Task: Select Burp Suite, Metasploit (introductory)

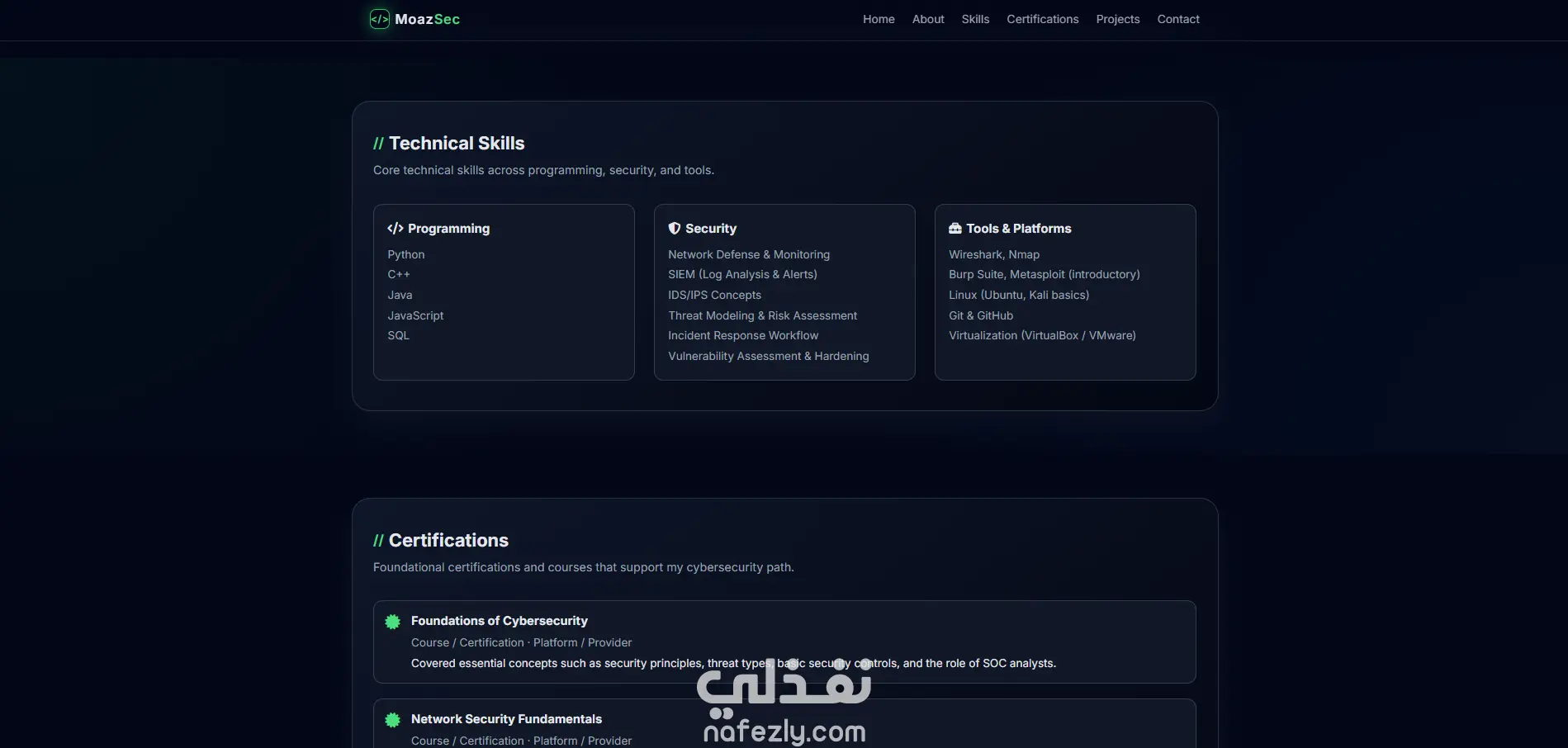Action: [x=1045, y=275]
